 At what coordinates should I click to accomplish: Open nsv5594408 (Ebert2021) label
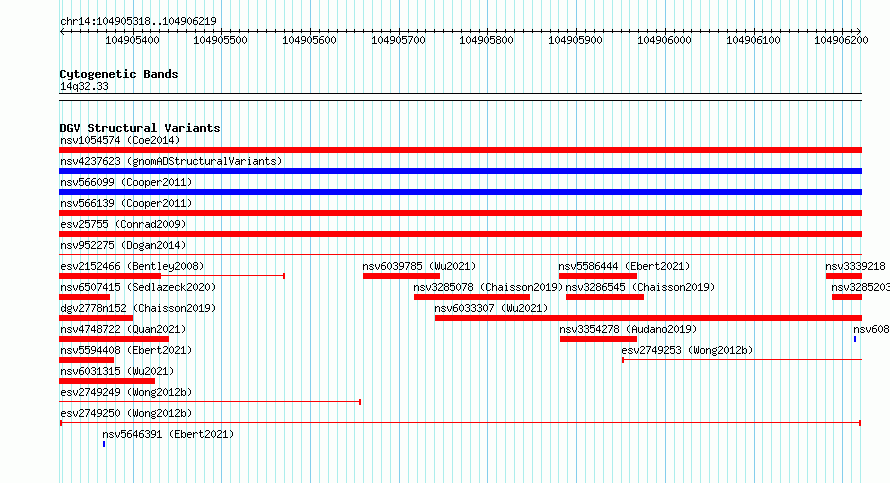point(126,350)
